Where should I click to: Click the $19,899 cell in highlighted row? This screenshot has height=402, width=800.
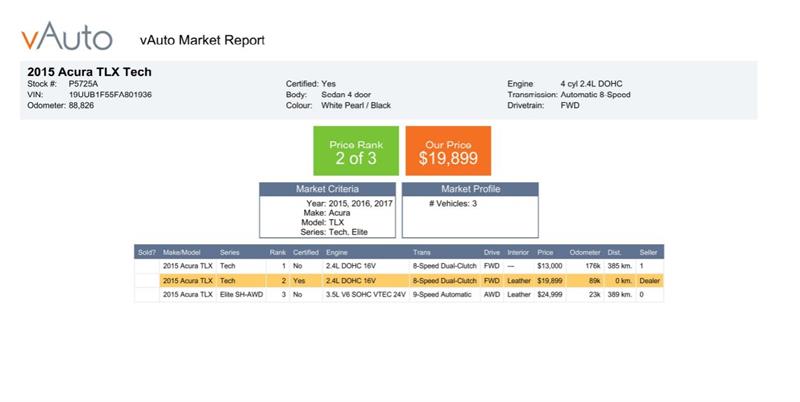pyautogui.click(x=549, y=281)
